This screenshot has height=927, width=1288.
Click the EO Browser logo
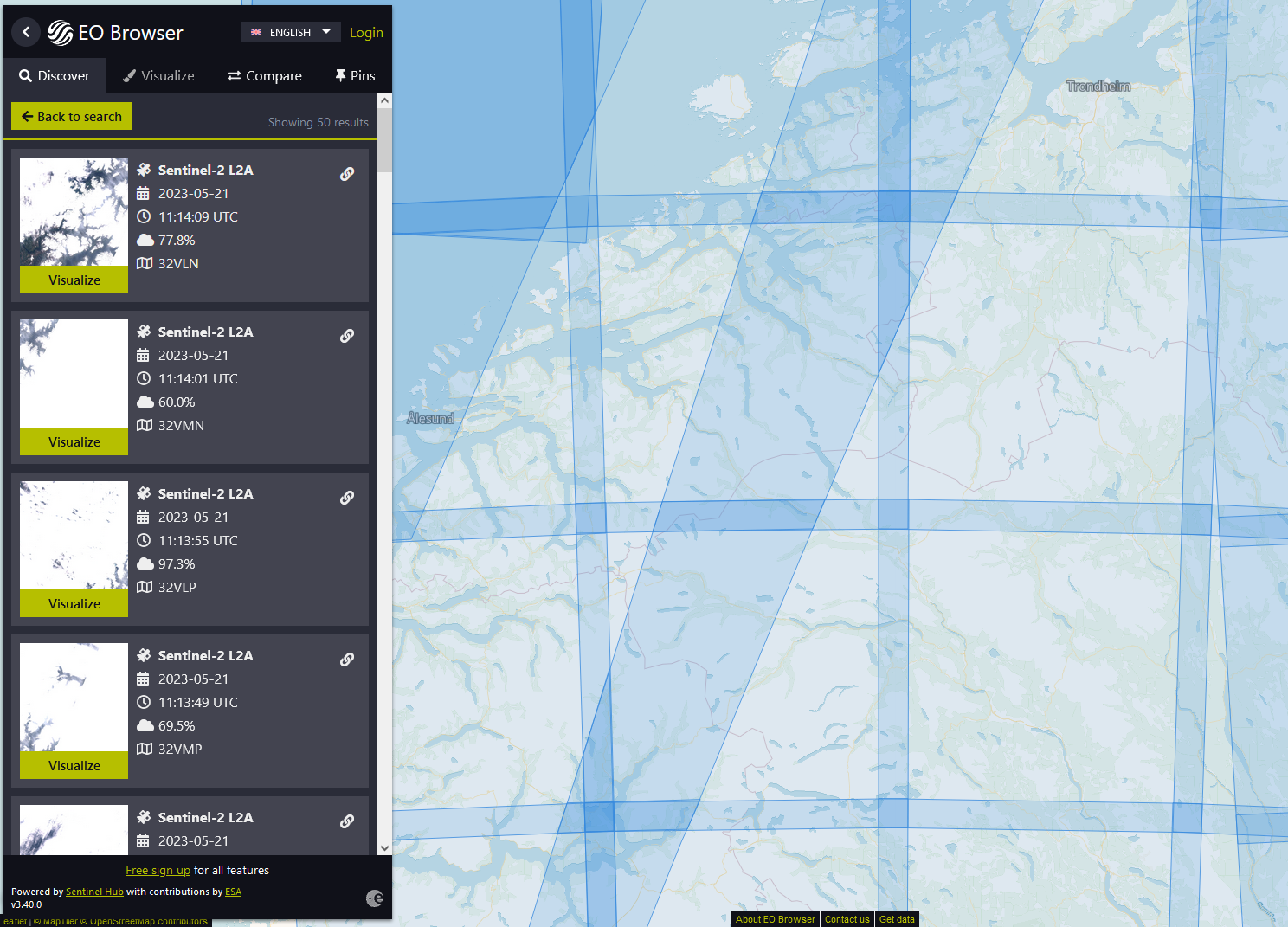pyautogui.click(x=116, y=33)
